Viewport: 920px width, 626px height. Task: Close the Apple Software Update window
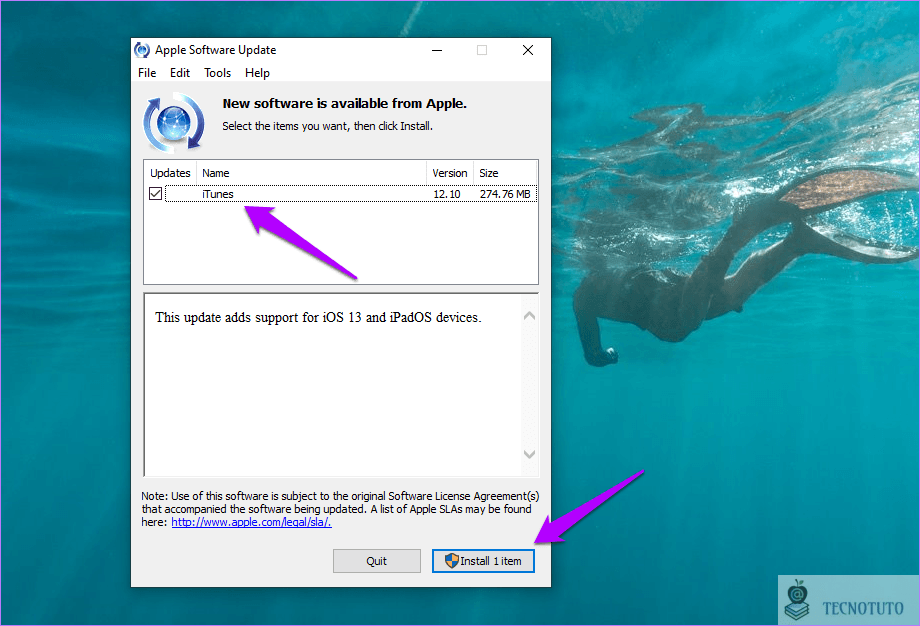528,50
